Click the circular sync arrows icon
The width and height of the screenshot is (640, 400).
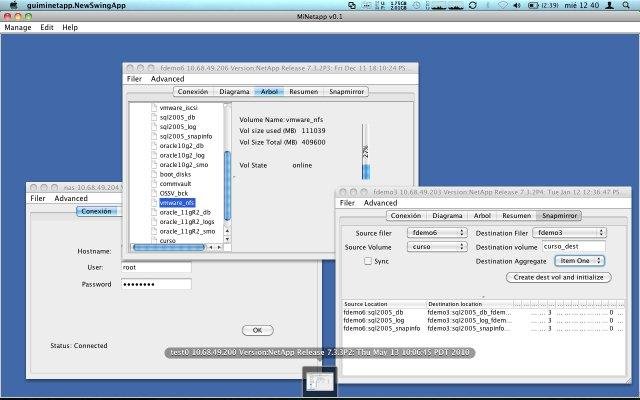coord(473,5)
